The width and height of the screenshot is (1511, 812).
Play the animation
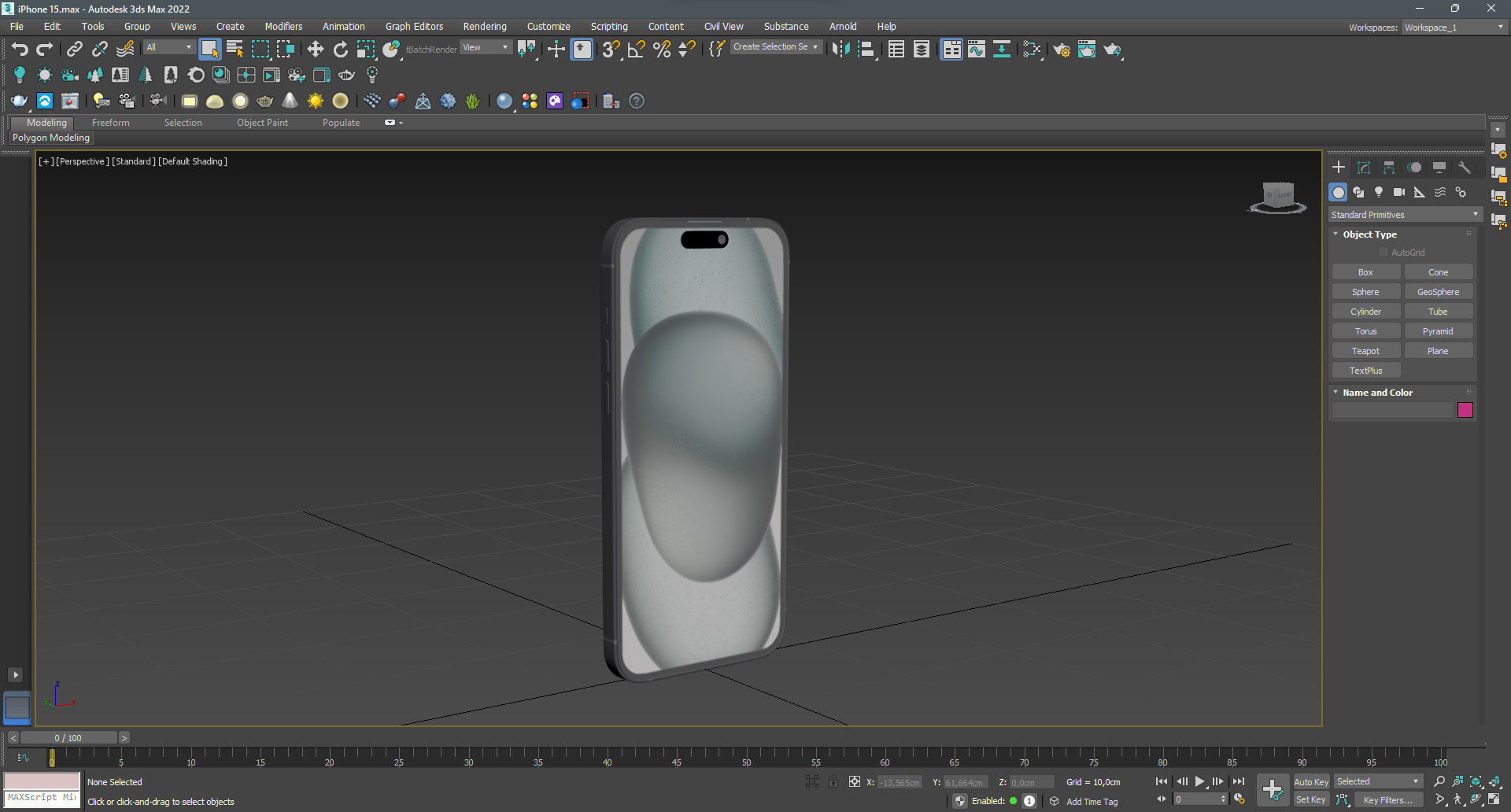tap(1199, 781)
